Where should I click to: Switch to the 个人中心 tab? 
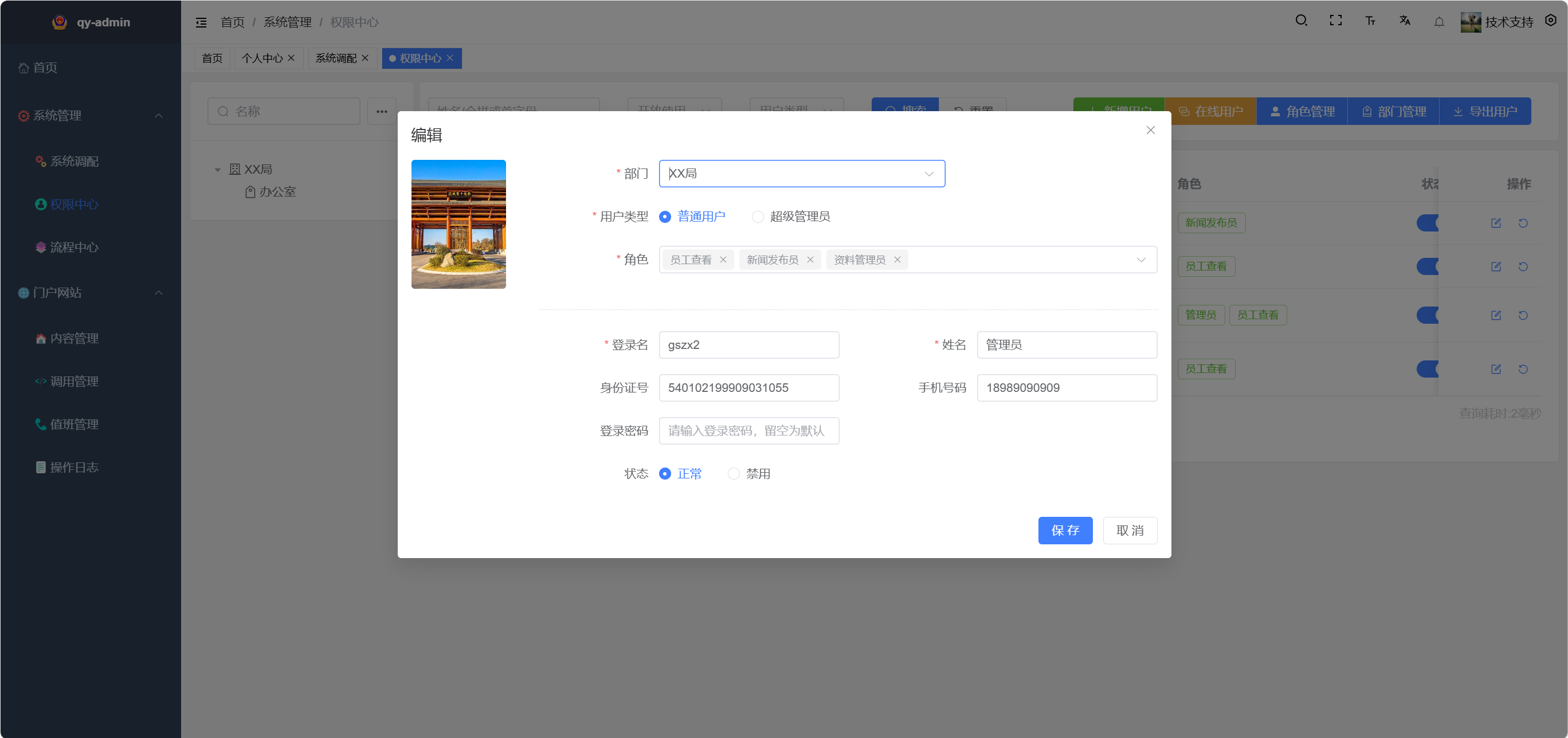262,58
